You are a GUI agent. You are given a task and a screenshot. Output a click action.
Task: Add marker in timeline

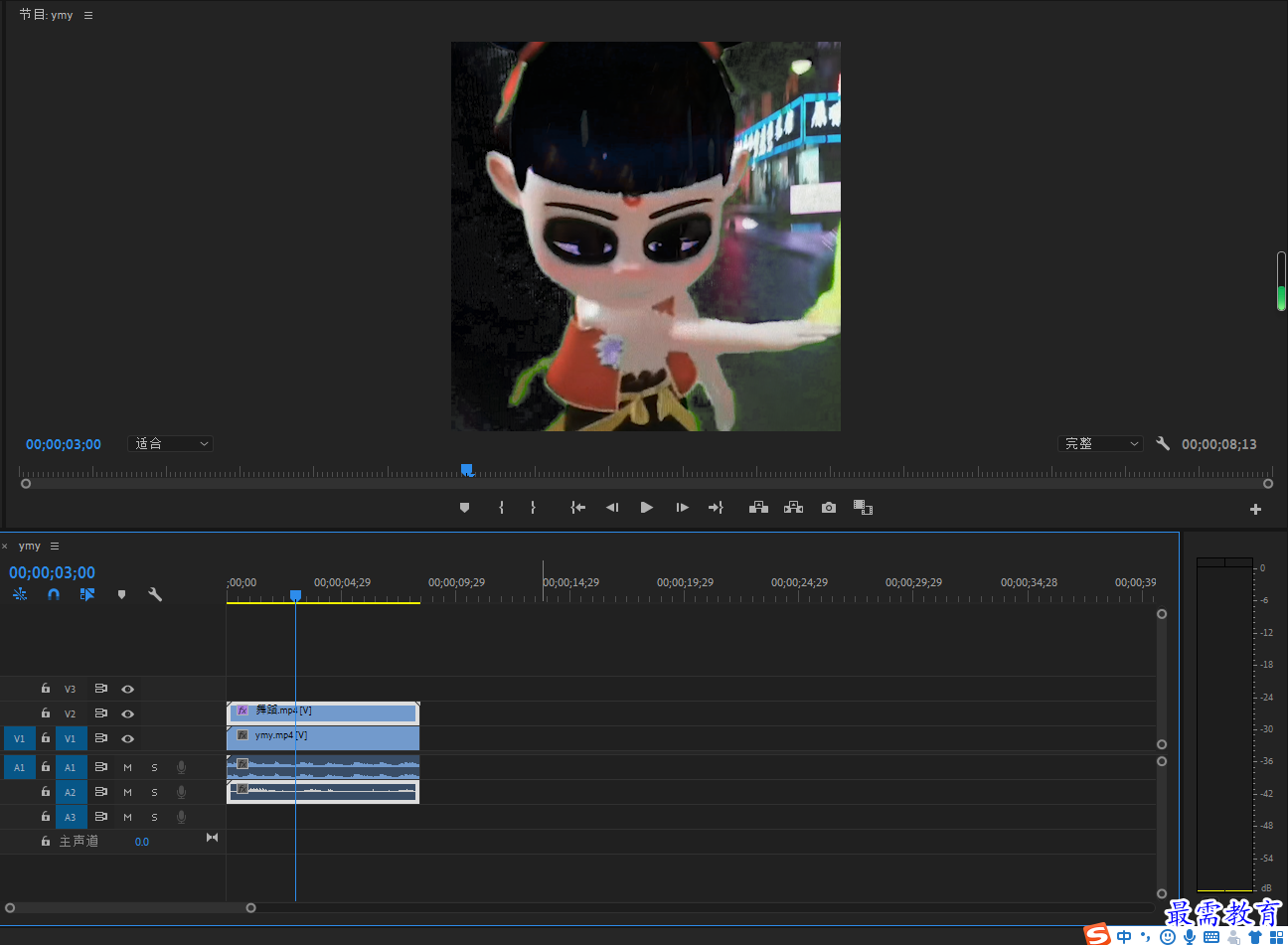point(121,594)
